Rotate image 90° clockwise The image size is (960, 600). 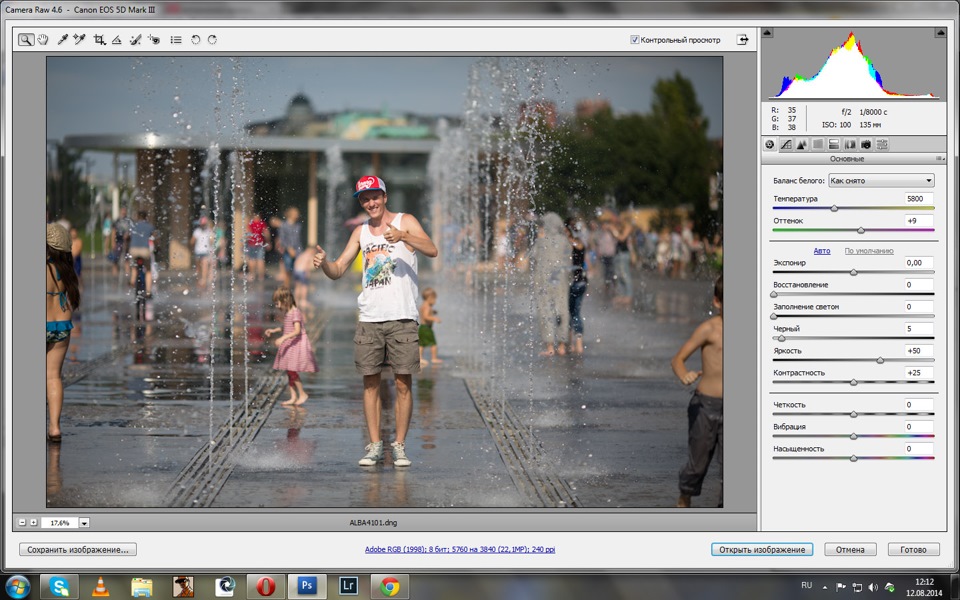click(x=212, y=40)
